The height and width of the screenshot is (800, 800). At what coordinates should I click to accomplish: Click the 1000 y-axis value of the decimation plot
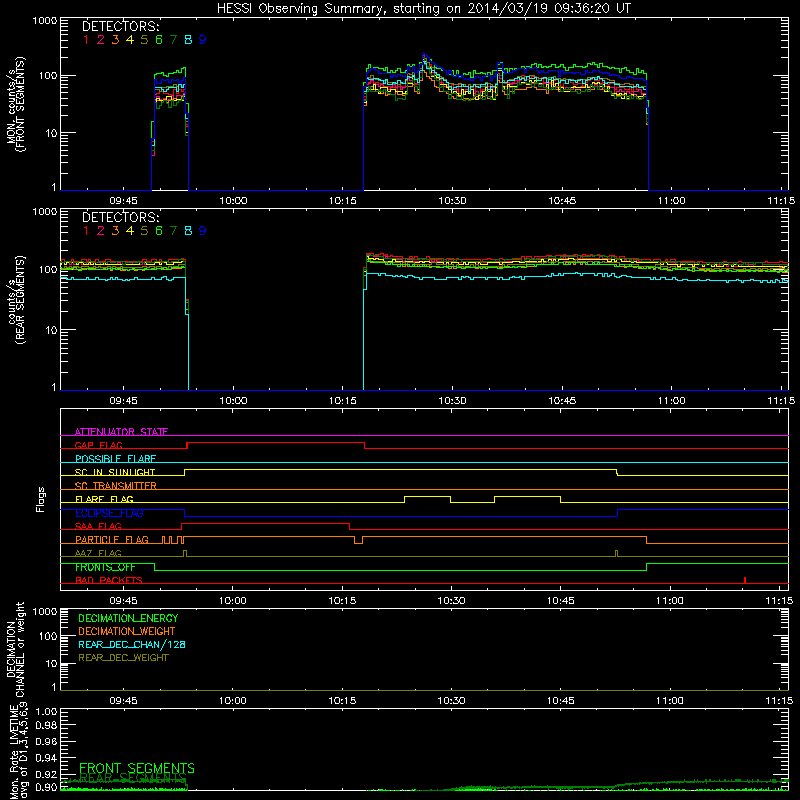click(x=45, y=611)
